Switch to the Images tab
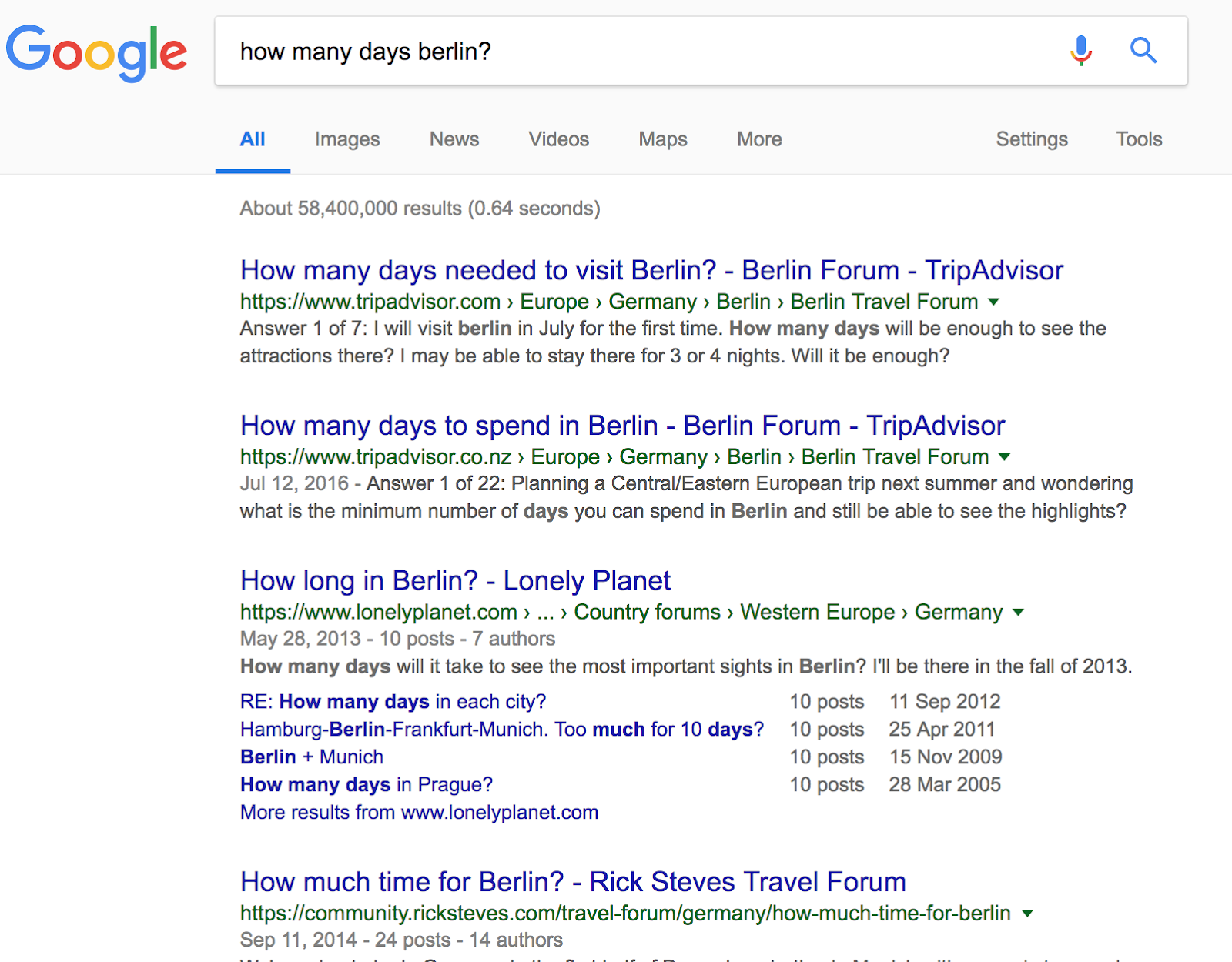Screen dimensions: 1232x962 pos(347,139)
